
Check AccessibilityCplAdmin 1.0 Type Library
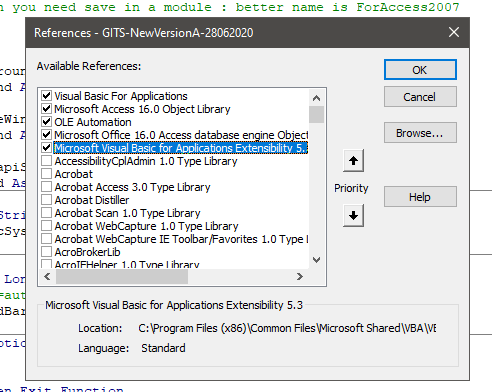click(x=46, y=161)
